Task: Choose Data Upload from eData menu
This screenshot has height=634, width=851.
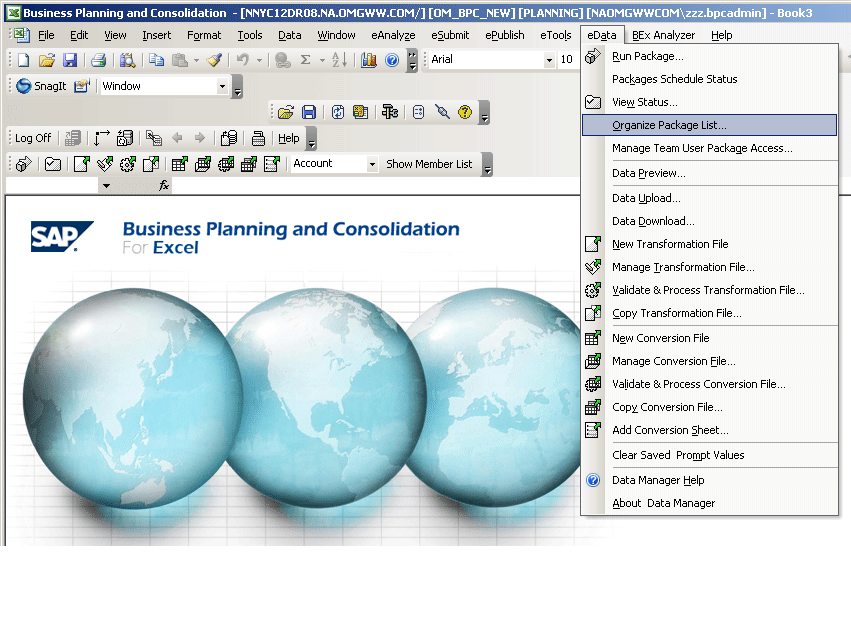Action: tap(646, 198)
